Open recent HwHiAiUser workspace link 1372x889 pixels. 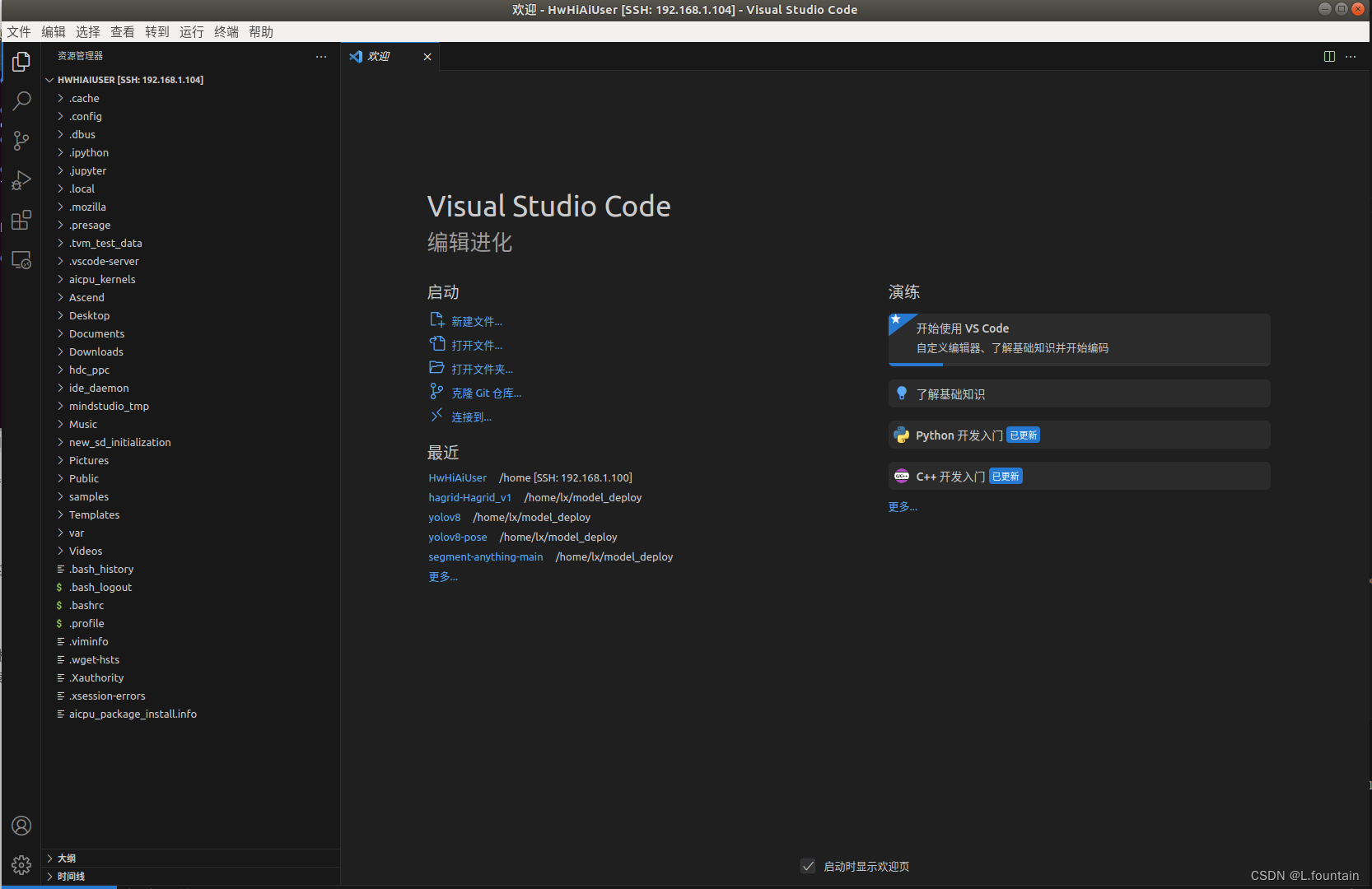pos(458,477)
